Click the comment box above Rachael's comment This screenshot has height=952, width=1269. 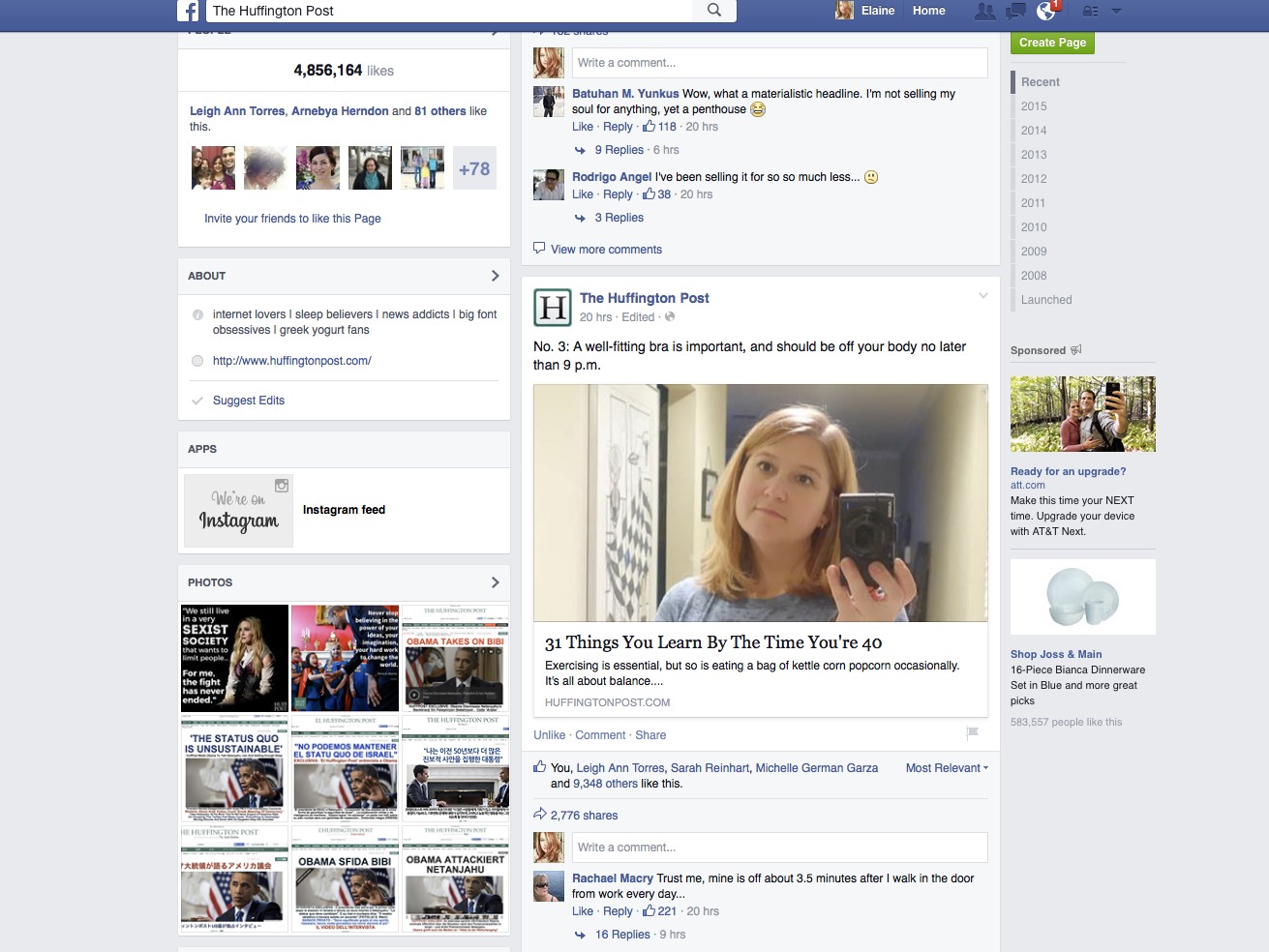tap(779, 848)
